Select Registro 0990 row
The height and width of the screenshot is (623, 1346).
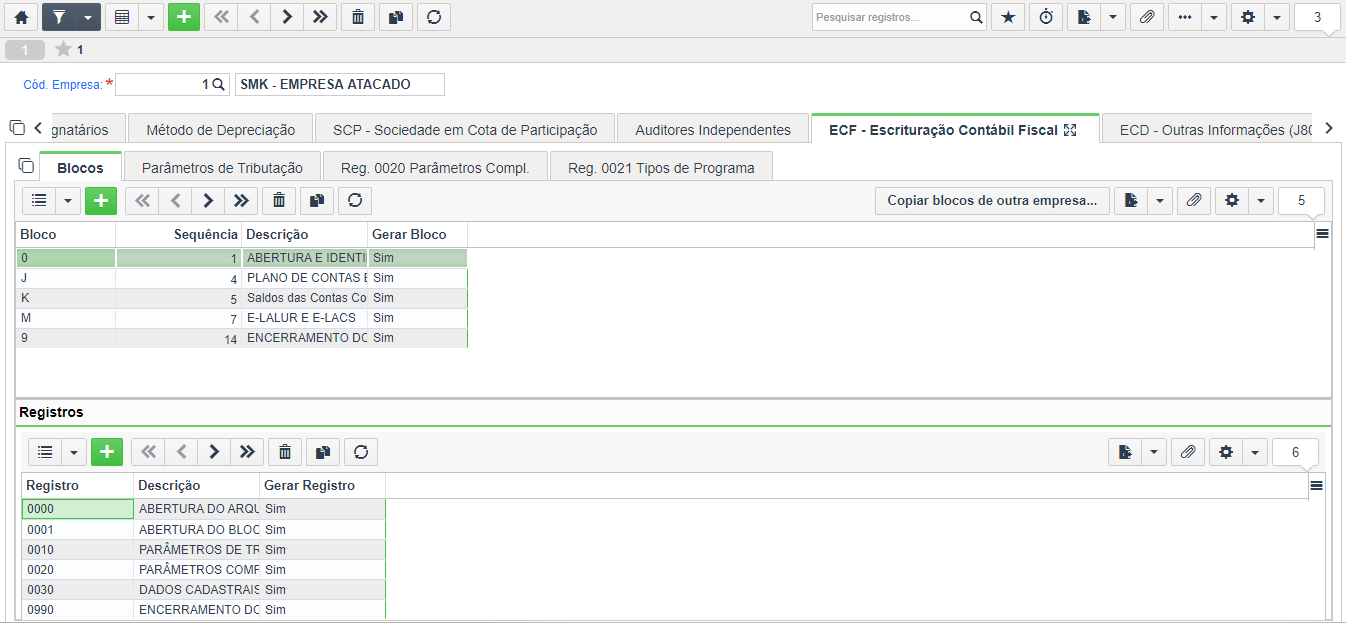tap(204, 609)
